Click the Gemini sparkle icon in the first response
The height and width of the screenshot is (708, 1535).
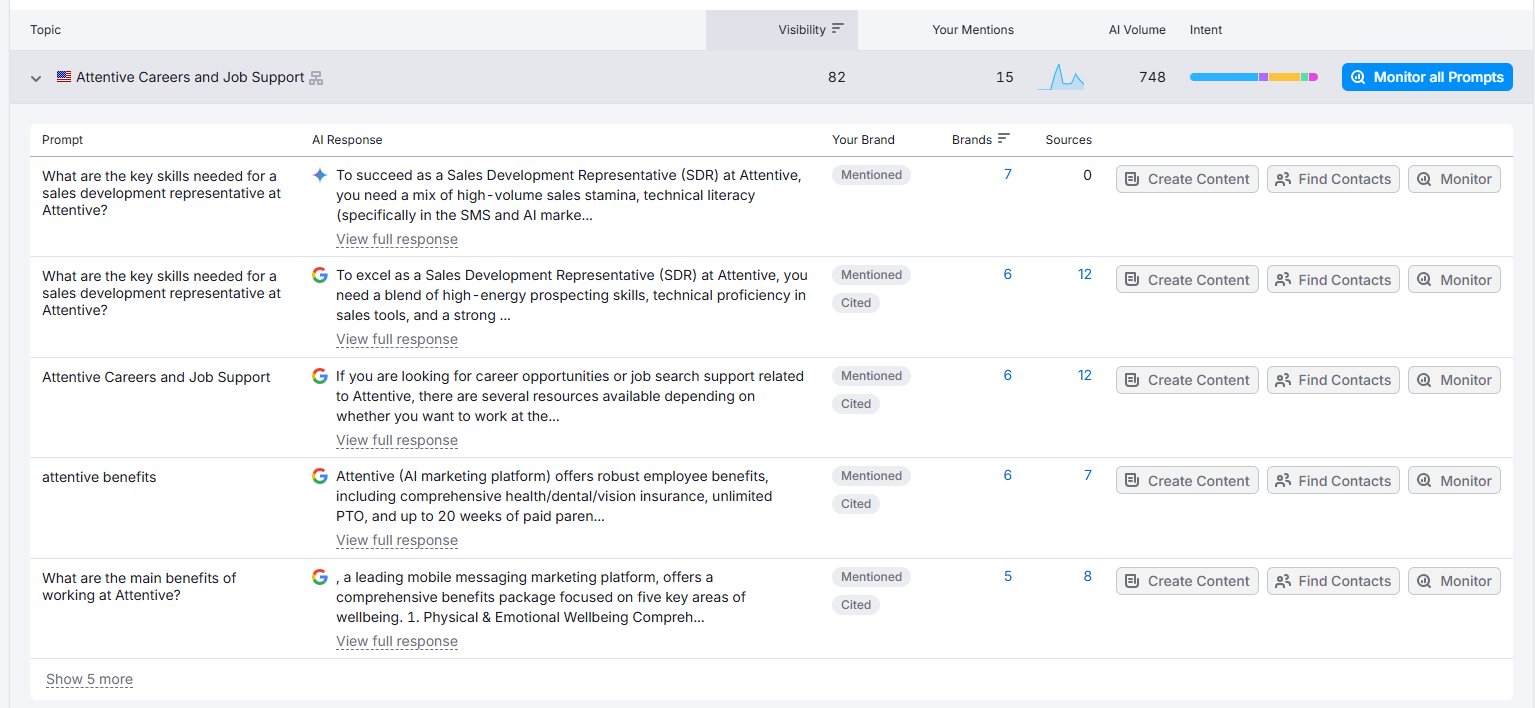point(320,175)
